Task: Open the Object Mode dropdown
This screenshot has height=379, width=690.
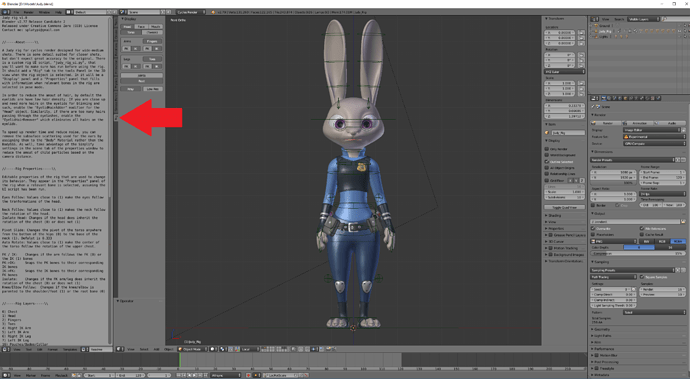Action: tap(193, 349)
